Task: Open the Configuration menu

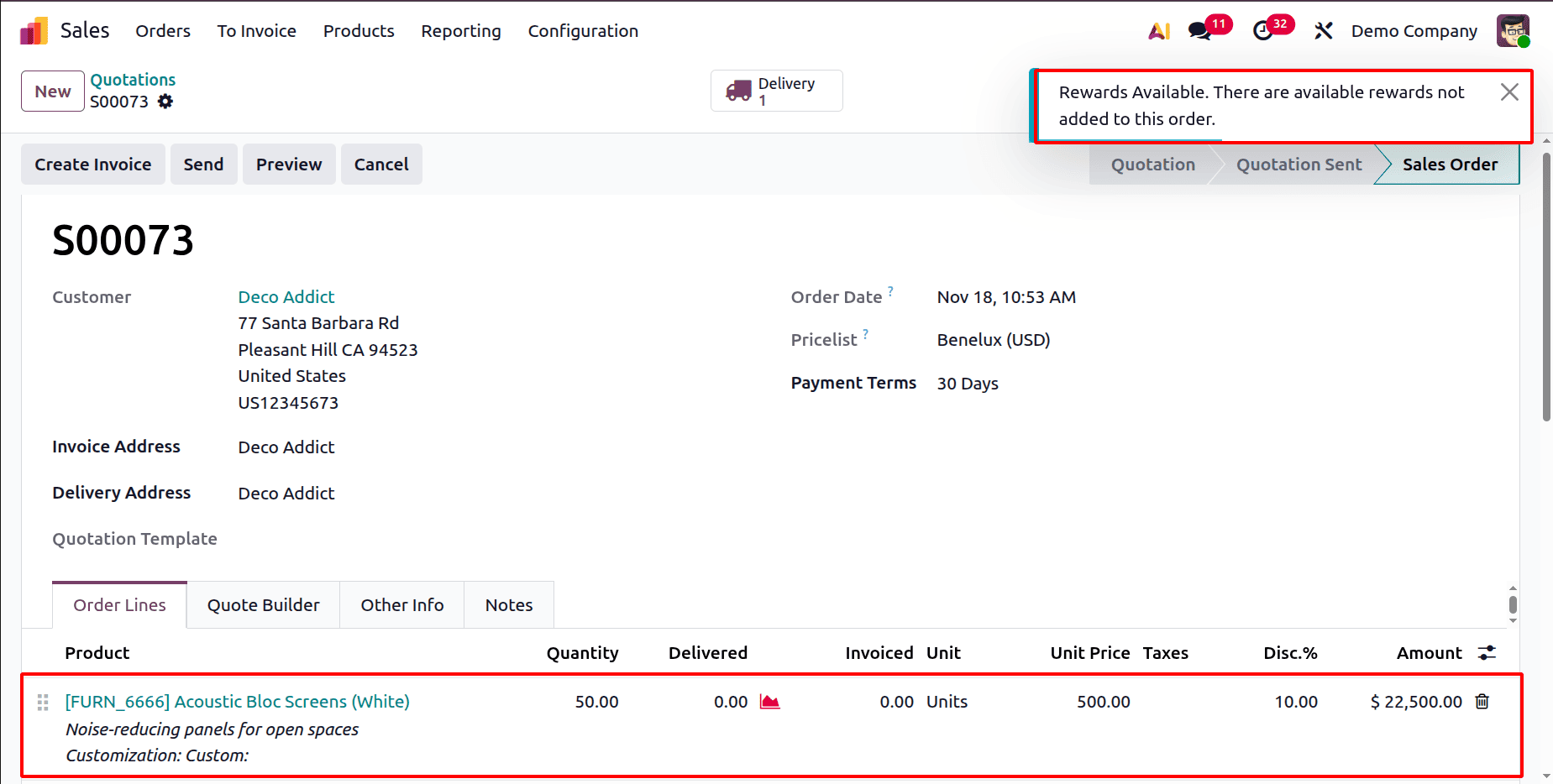Action: (x=583, y=31)
